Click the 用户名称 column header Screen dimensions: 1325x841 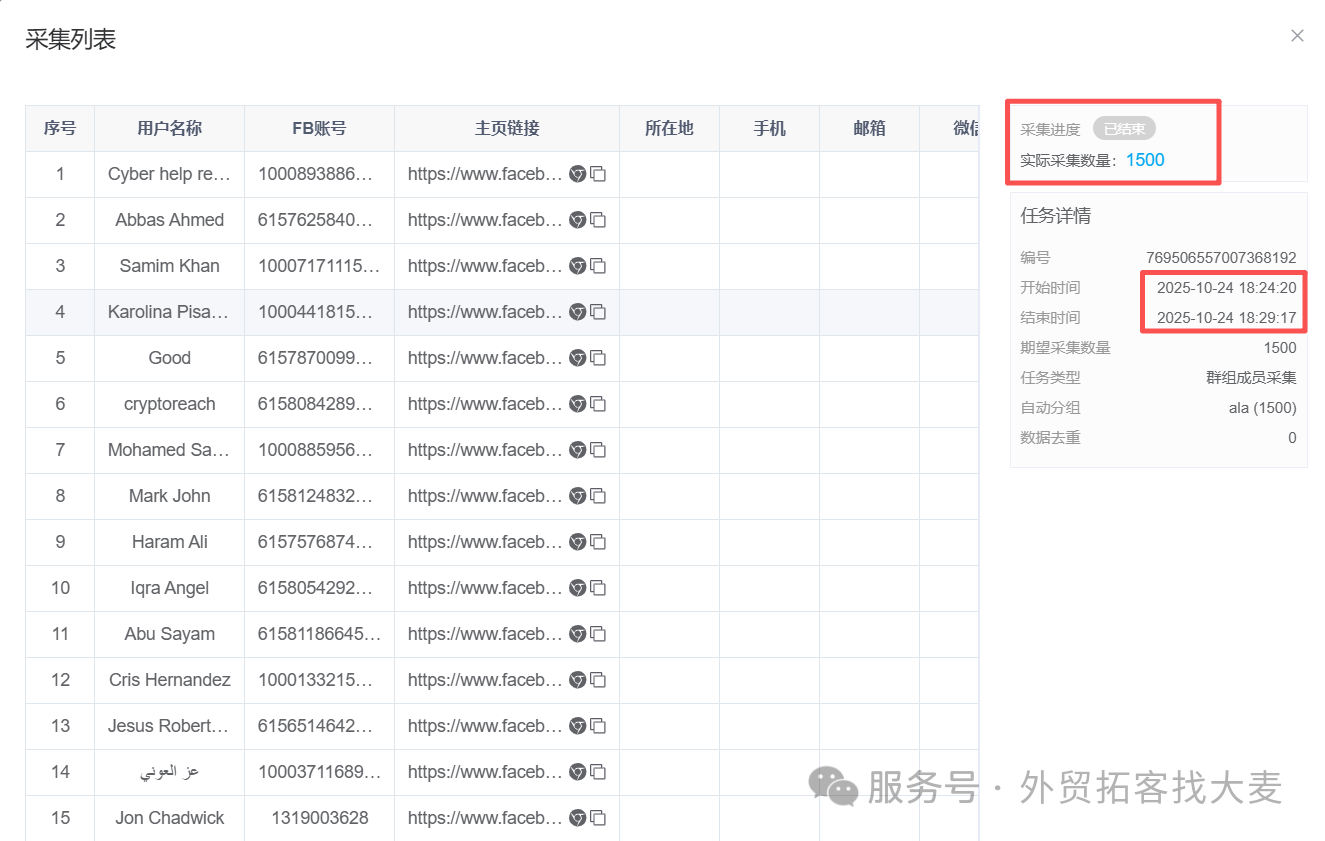point(170,128)
